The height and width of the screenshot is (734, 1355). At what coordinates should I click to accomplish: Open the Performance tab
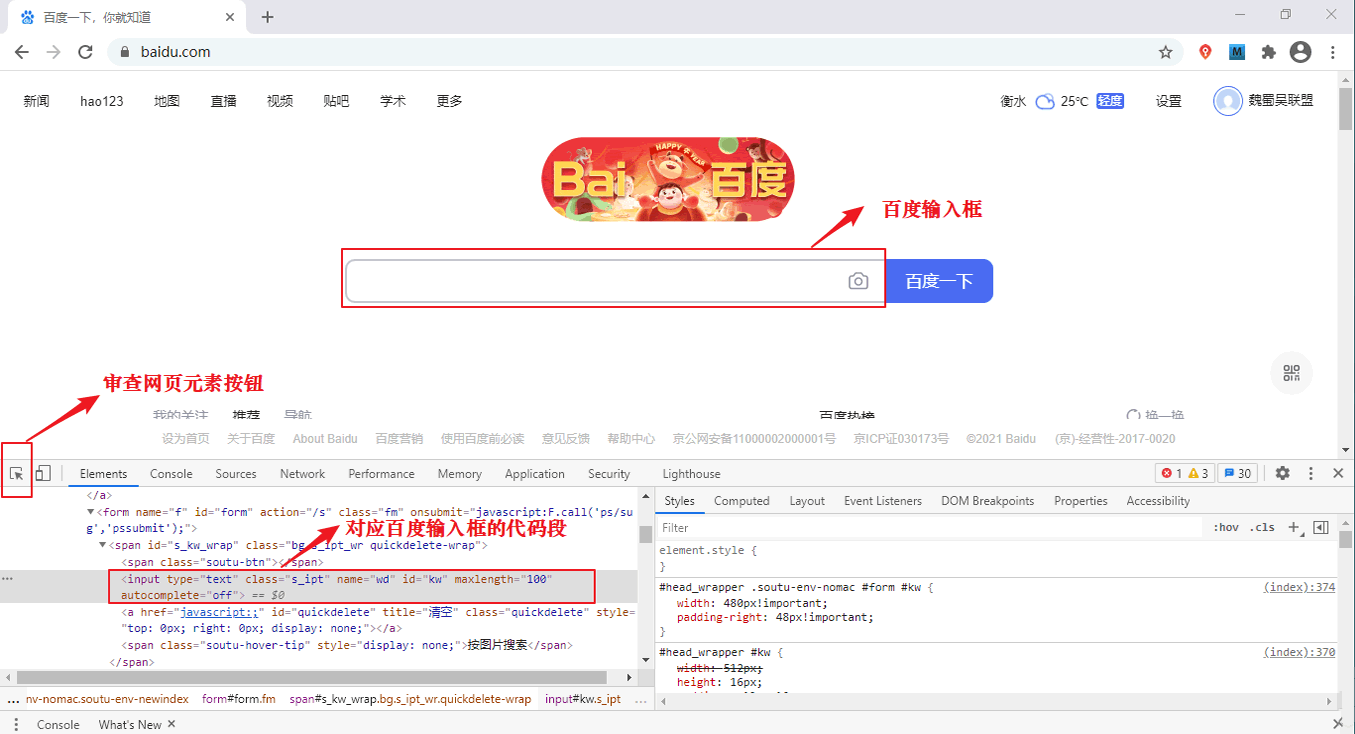(381, 474)
